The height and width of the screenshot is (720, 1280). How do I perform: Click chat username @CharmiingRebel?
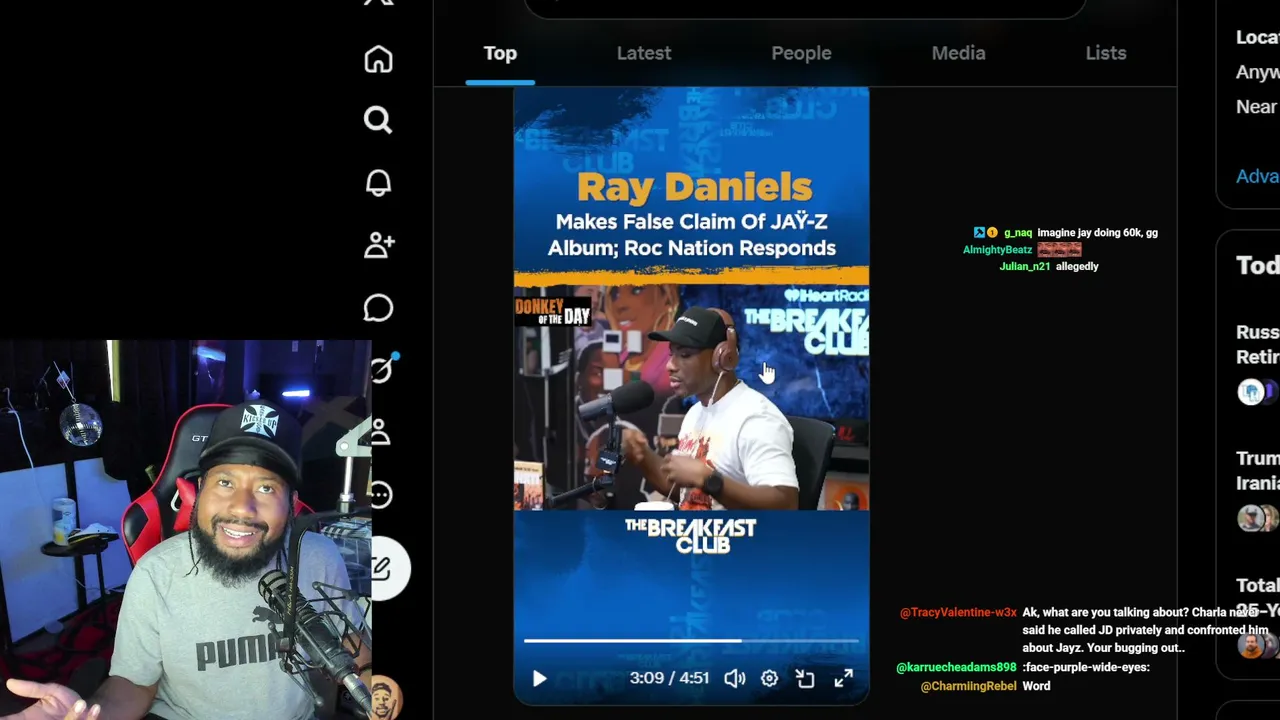[968, 686]
